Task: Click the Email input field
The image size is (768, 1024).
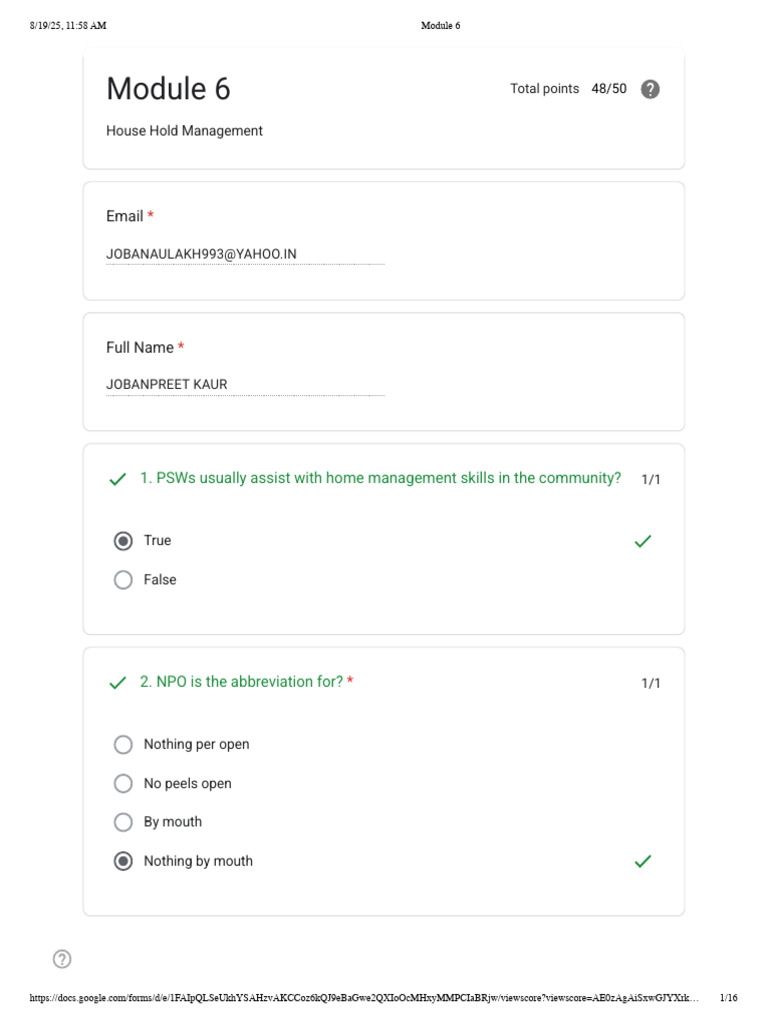Action: [x=245, y=254]
